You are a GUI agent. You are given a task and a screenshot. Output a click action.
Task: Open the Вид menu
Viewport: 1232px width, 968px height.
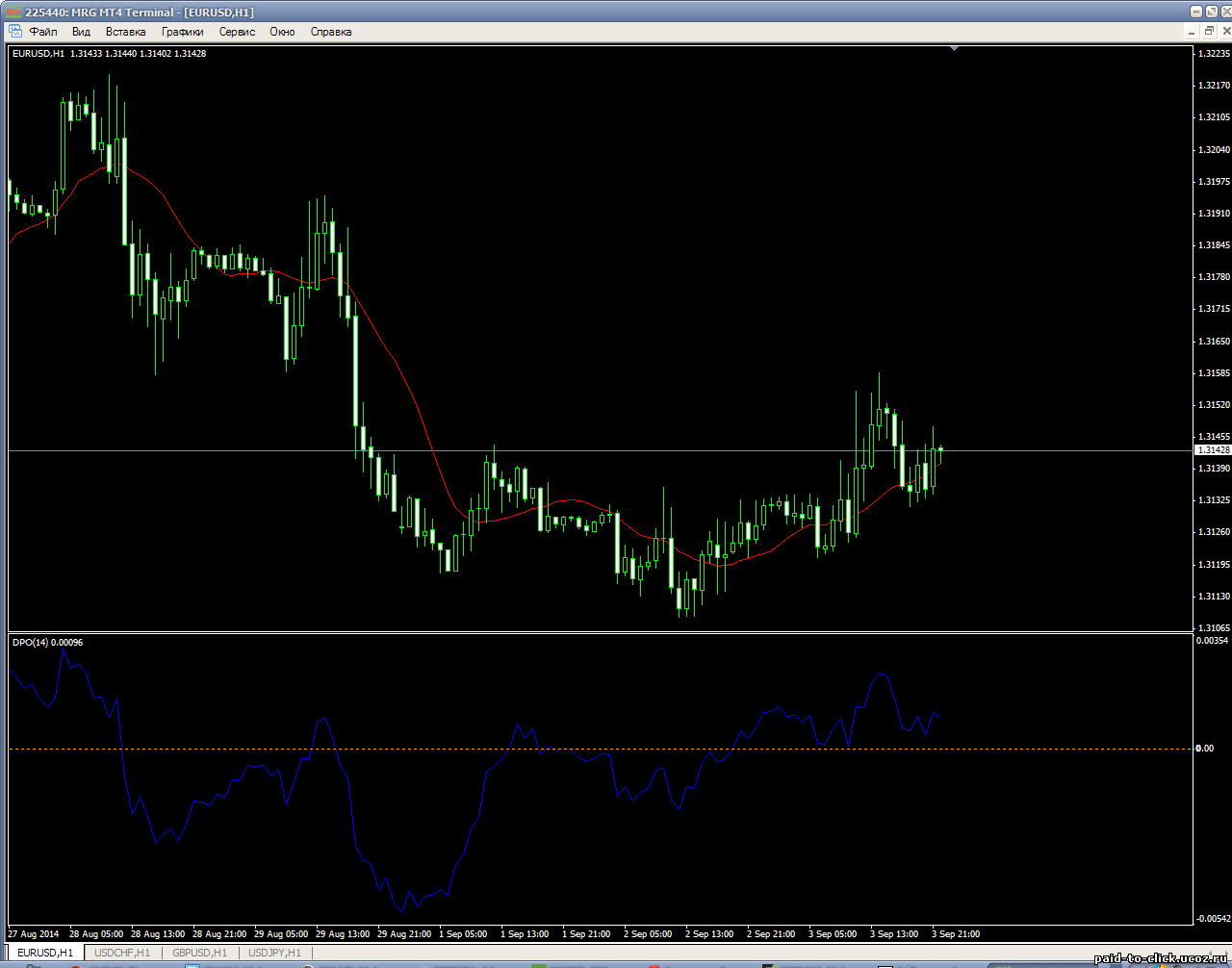coord(81,32)
